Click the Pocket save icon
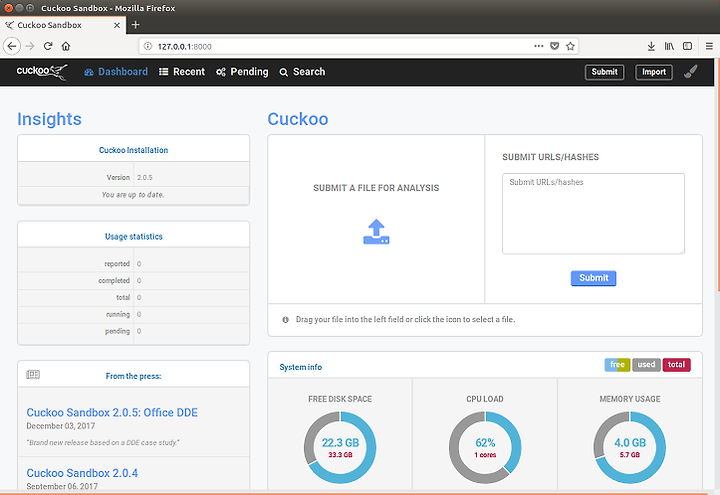Image resolution: width=720 pixels, height=495 pixels. 555,46
